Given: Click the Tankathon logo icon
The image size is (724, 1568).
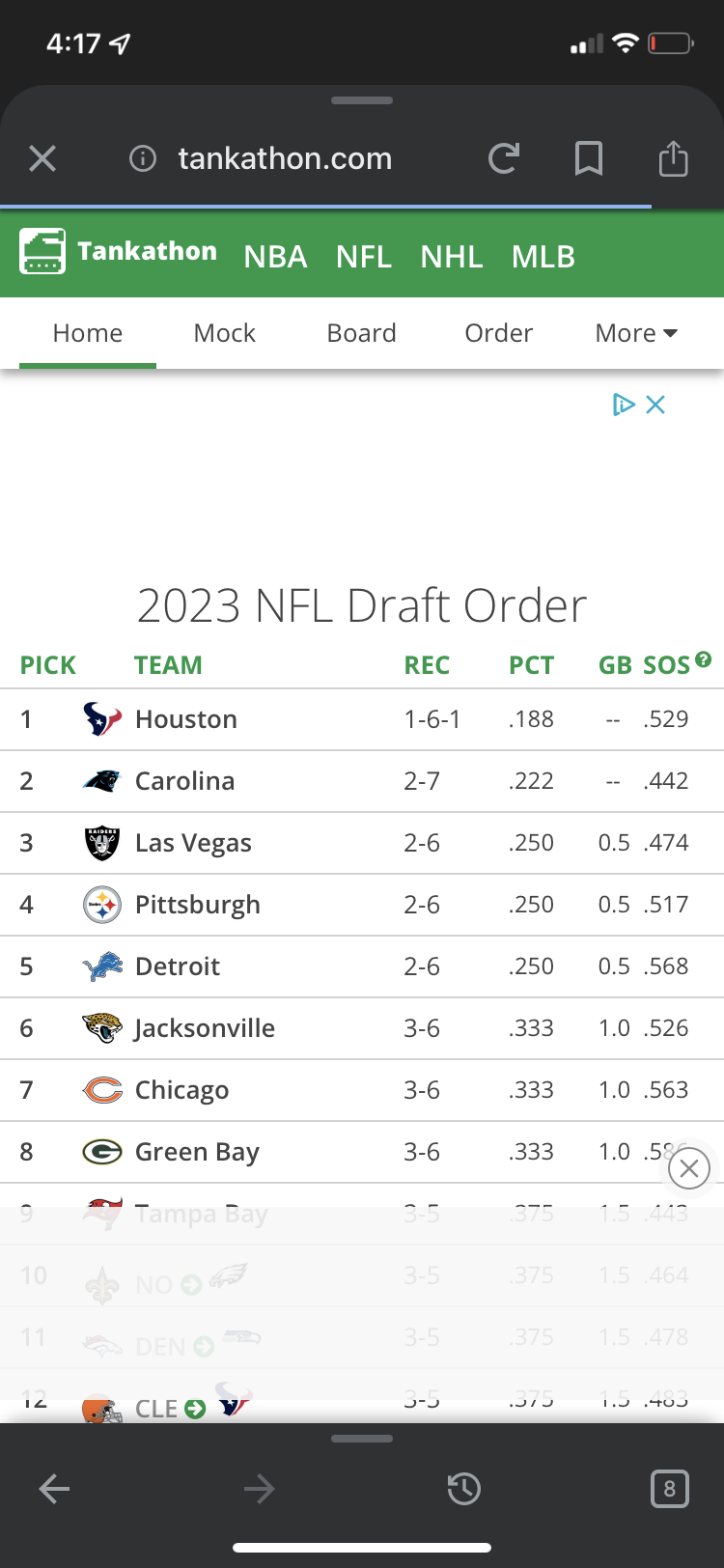Looking at the screenshot, I should coord(42,251).
